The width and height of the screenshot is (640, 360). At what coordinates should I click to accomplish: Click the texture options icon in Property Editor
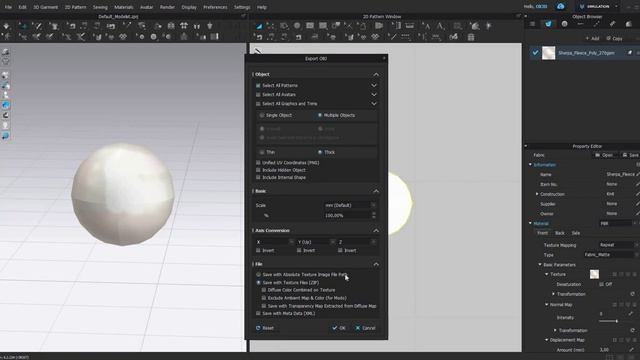615,274
